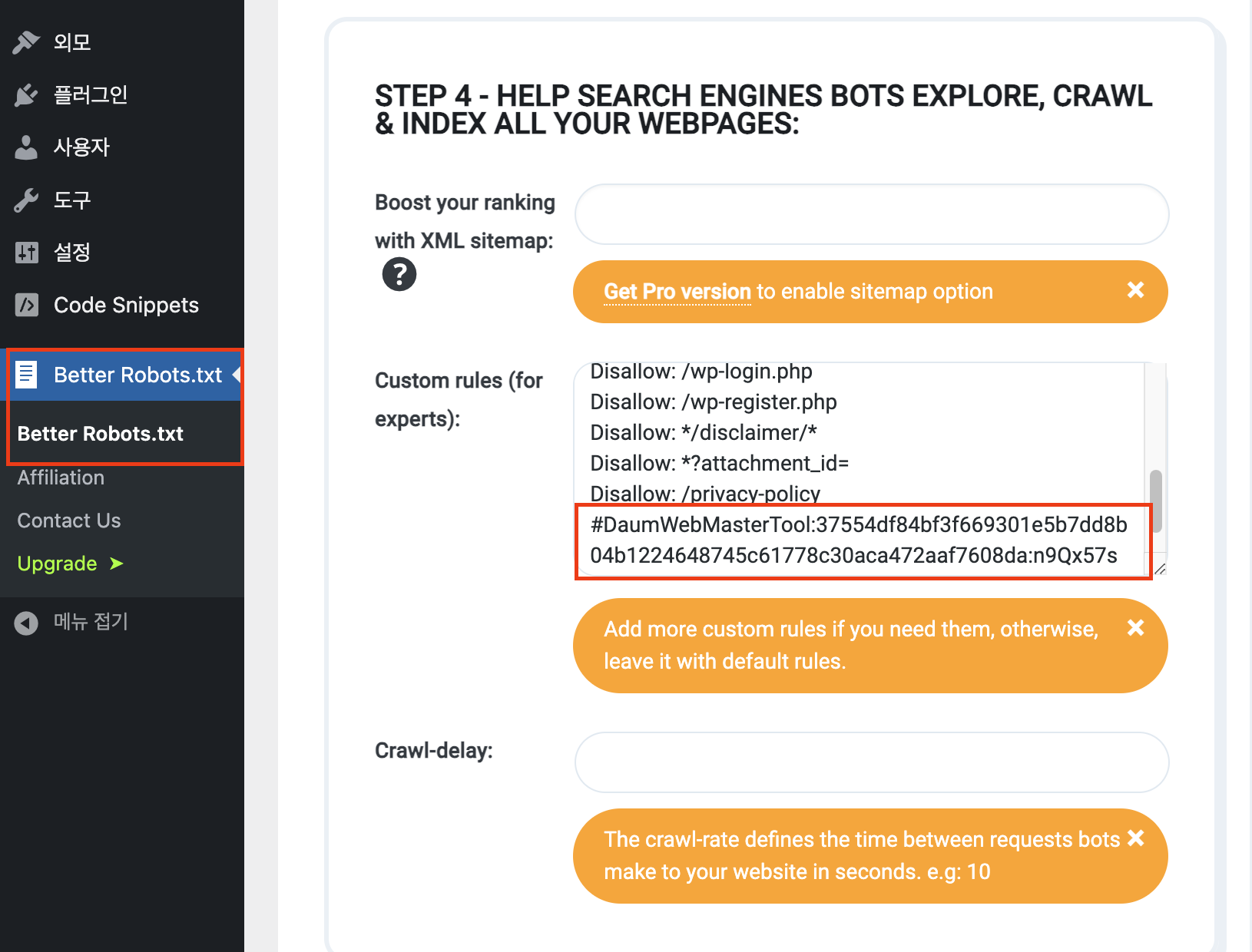Open the Contact Us submenu item
Viewport: 1252px width, 952px height.
(x=69, y=521)
